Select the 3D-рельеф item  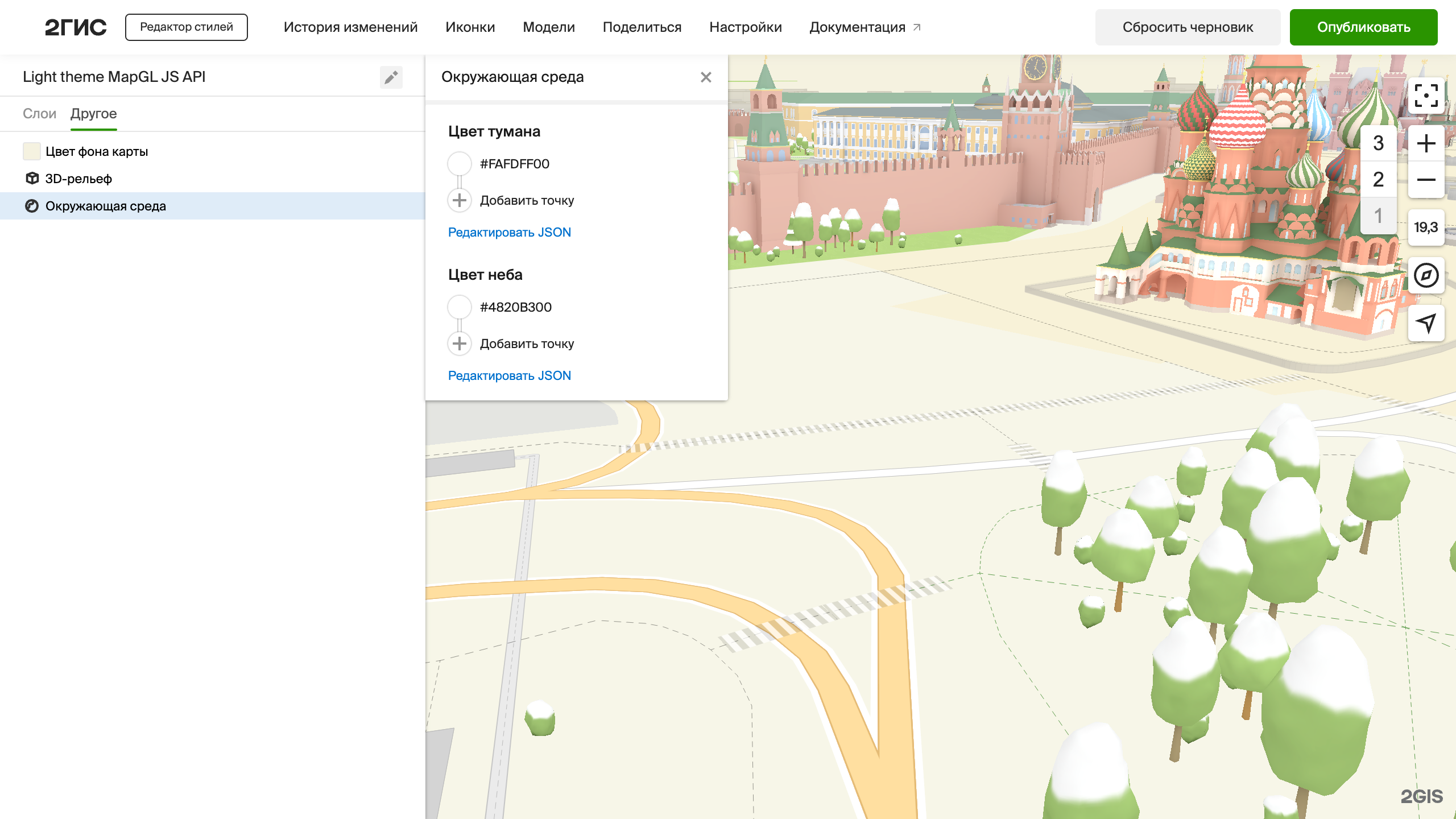tap(78, 179)
